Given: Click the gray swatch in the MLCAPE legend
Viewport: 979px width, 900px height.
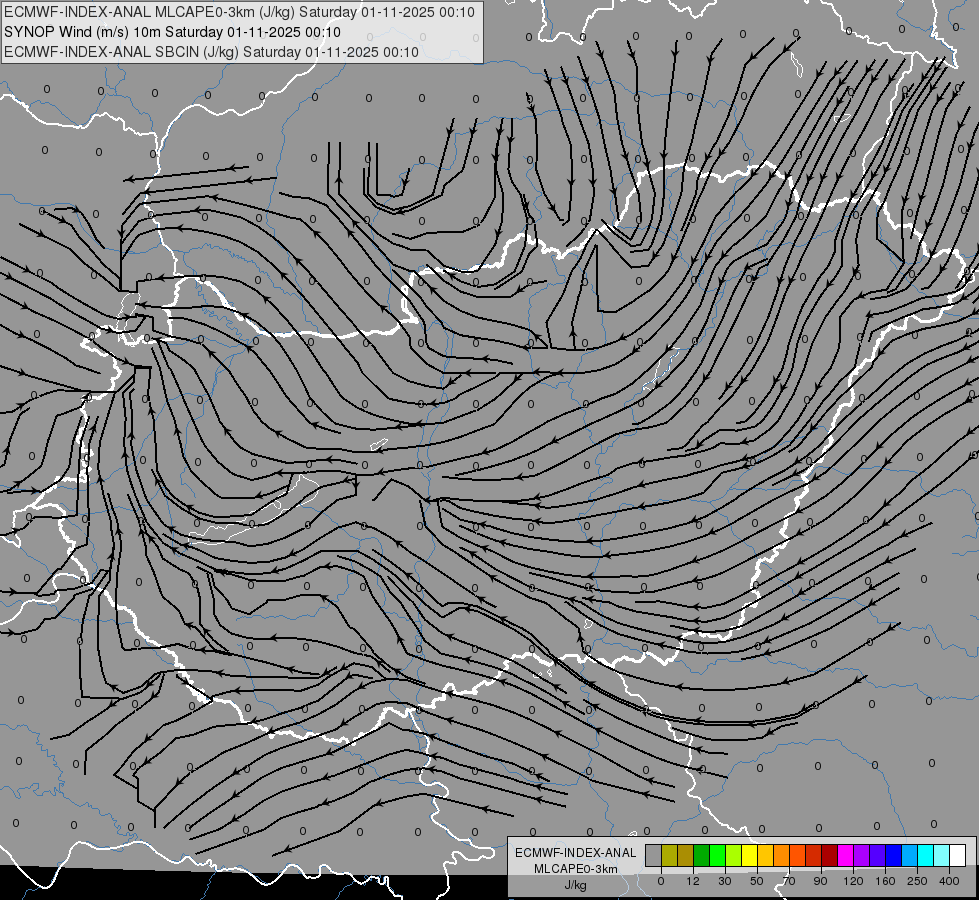Looking at the screenshot, I should (654, 855).
